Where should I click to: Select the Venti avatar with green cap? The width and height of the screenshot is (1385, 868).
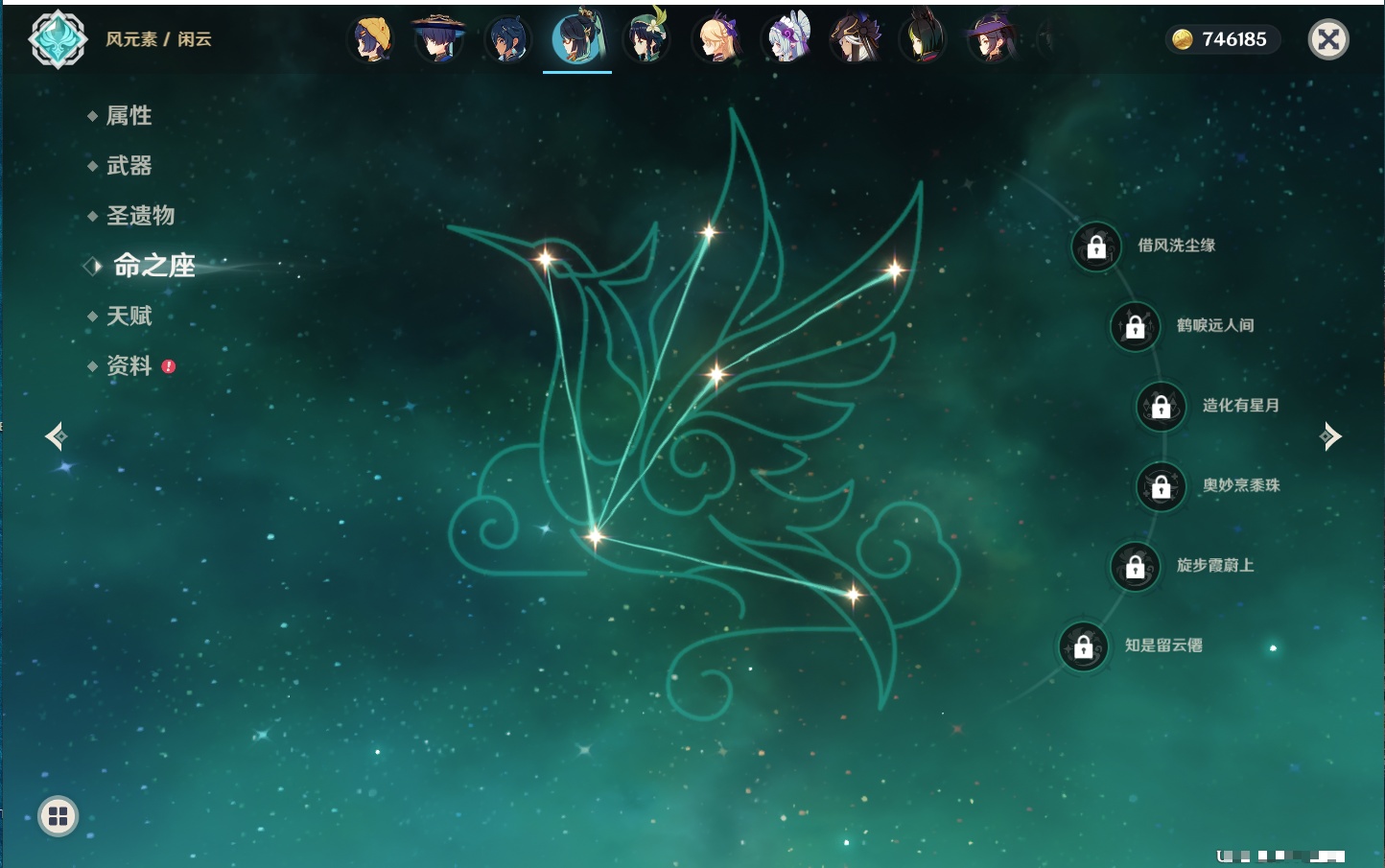(x=646, y=37)
